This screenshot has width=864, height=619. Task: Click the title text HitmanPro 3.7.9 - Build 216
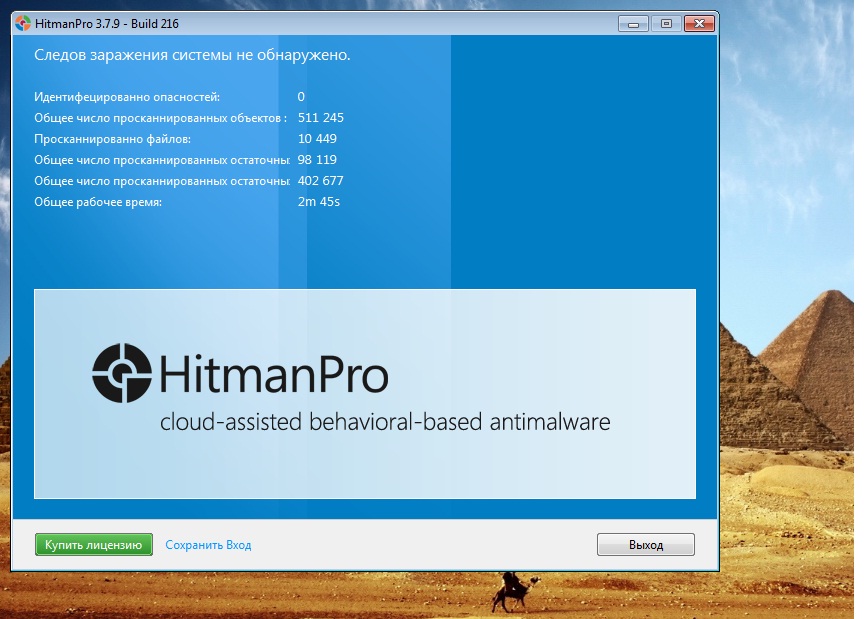[x=107, y=24]
